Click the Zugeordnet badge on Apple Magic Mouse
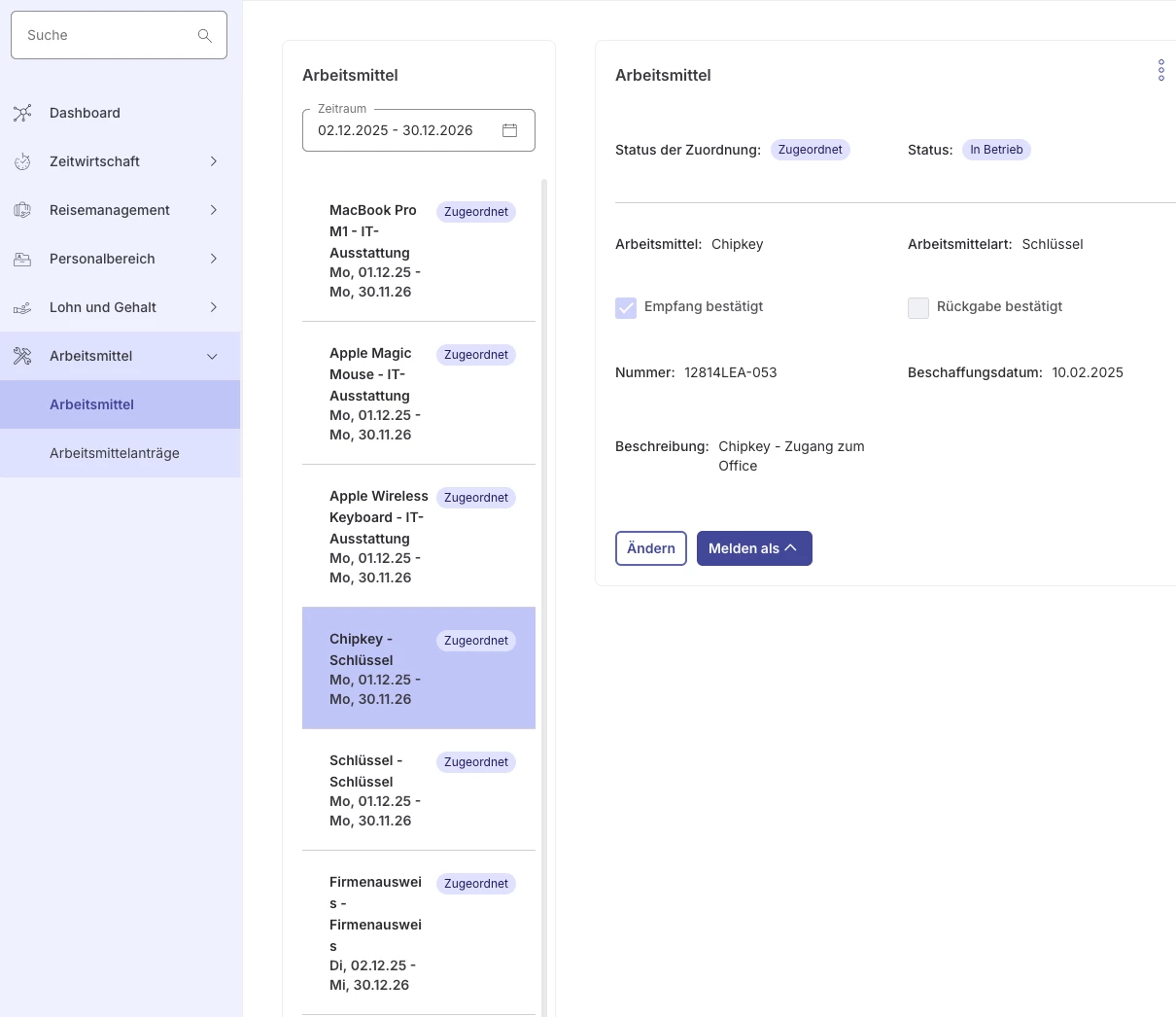This screenshot has width=1176, height=1017. (476, 355)
